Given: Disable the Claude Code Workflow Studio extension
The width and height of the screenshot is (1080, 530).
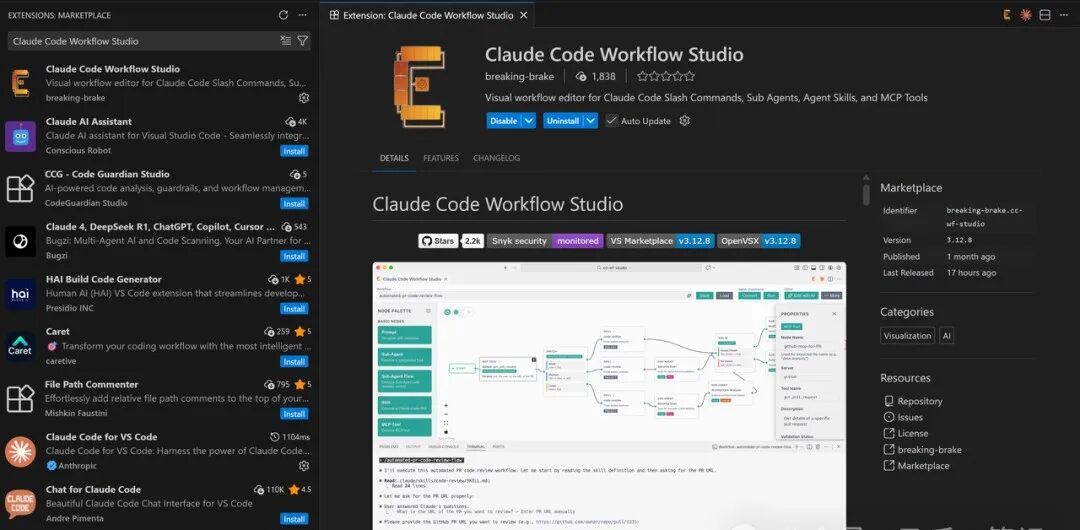Looking at the screenshot, I should tap(503, 121).
